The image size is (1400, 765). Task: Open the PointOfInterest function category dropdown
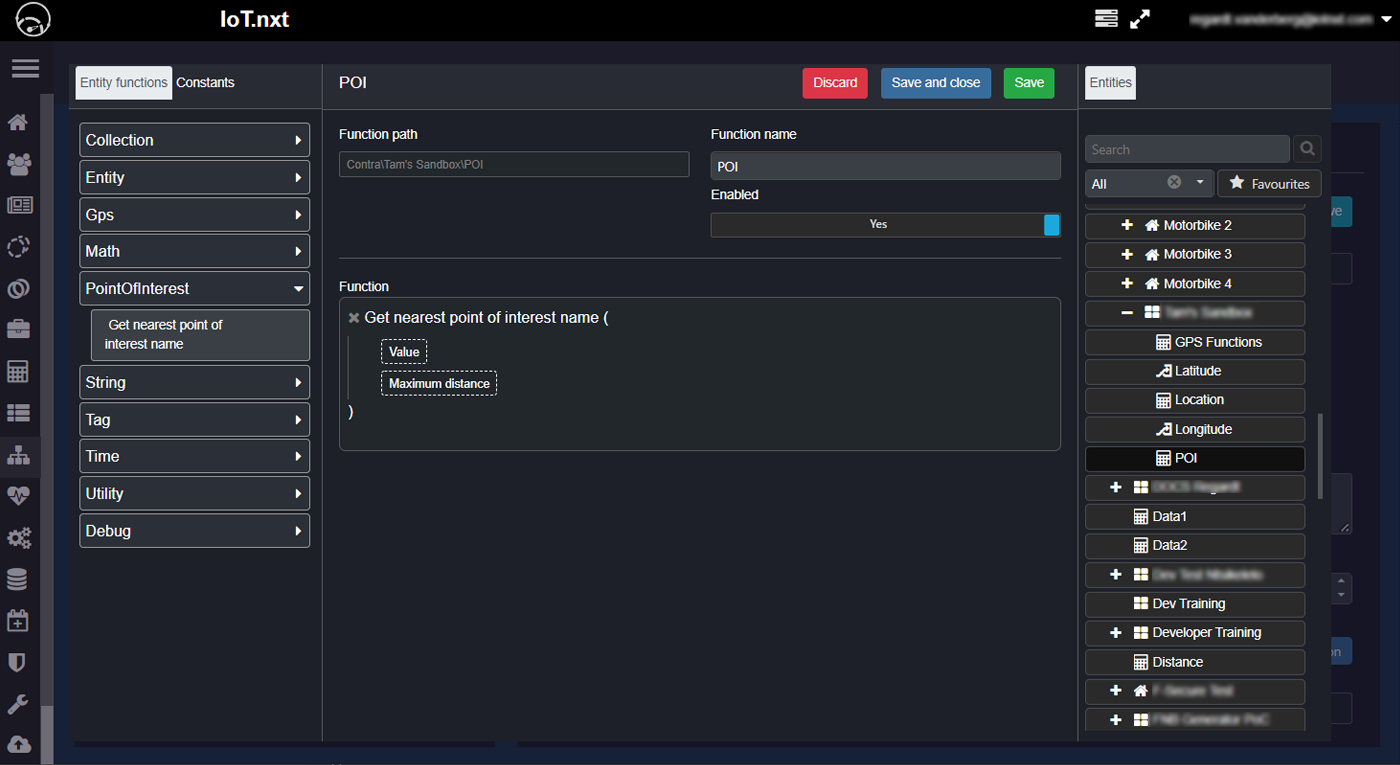(x=194, y=288)
